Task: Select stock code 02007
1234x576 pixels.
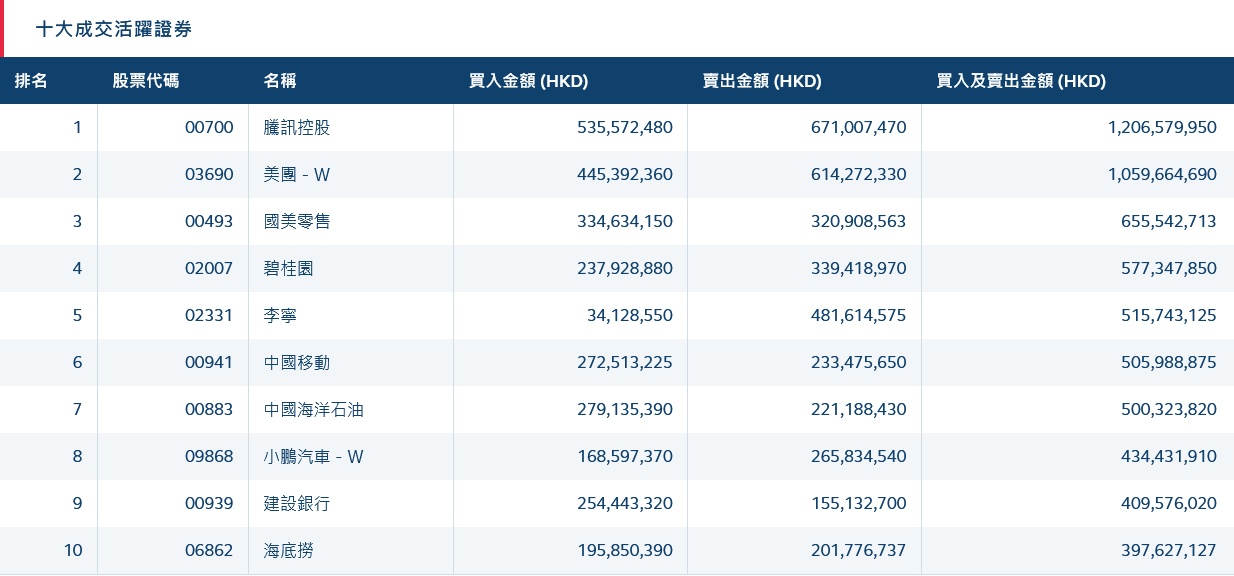Action: (x=209, y=268)
